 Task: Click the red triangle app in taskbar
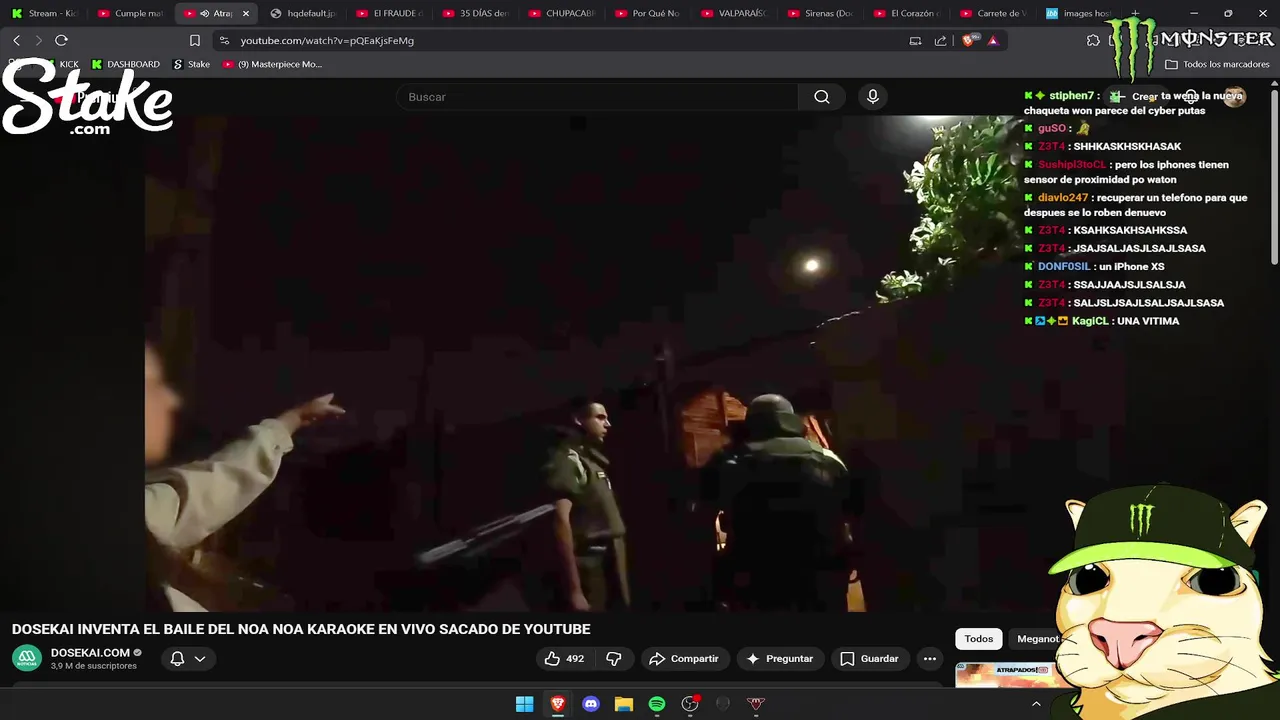pyautogui.click(x=756, y=704)
